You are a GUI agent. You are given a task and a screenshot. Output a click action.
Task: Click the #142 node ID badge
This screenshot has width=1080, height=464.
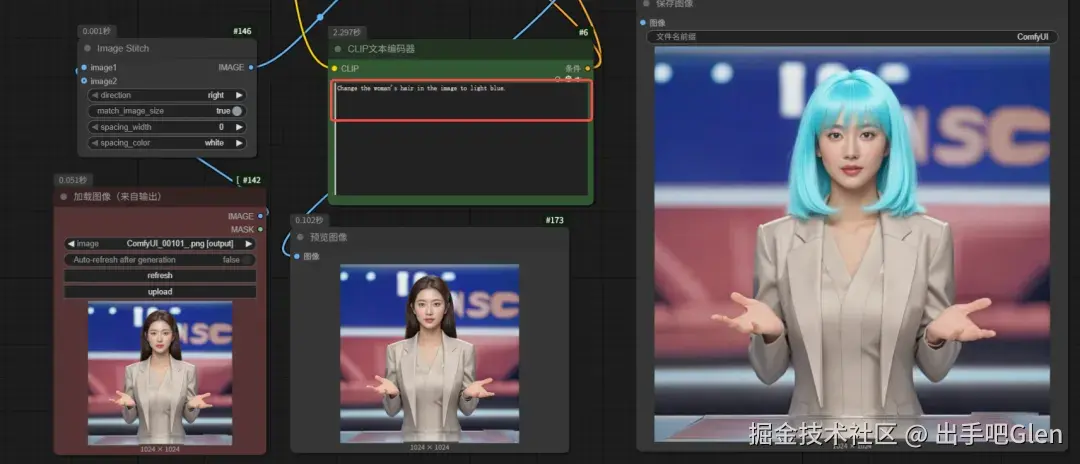[x=252, y=180]
